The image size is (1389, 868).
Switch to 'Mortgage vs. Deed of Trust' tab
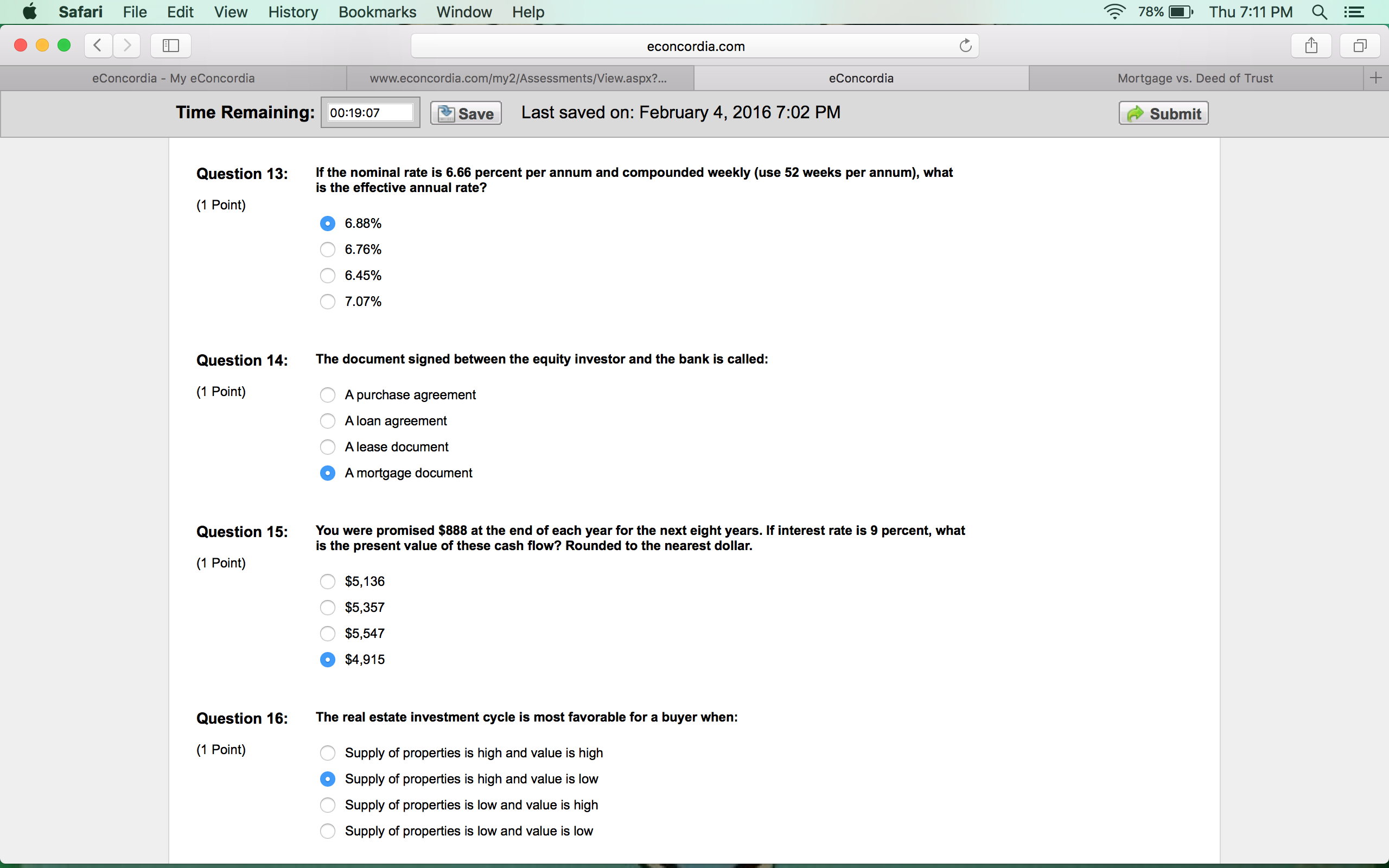click(x=1194, y=78)
